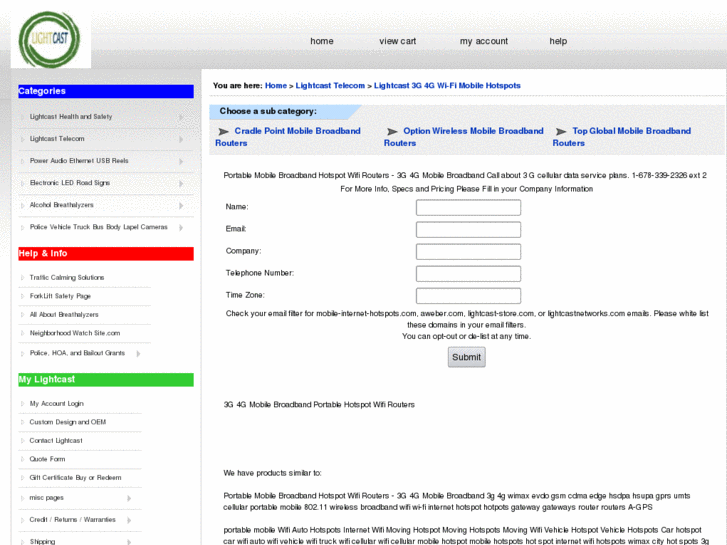Open Cradle Point Mobile Broadband Routers subcategory

click(x=288, y=137)
